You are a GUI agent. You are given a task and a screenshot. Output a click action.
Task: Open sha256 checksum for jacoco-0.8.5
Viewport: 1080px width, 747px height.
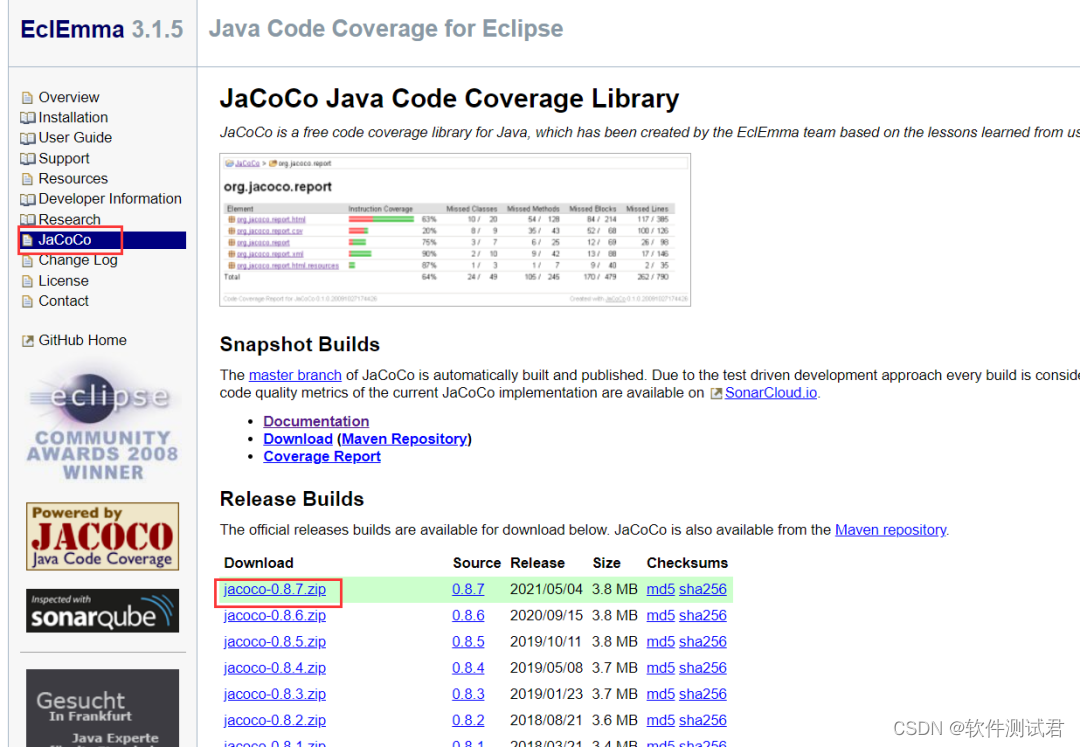(703, 642)
